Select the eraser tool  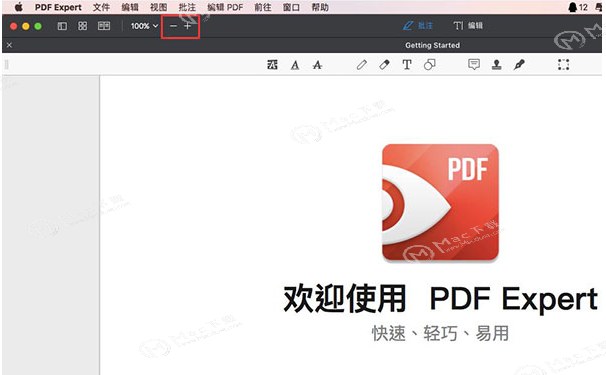point(384,65)
